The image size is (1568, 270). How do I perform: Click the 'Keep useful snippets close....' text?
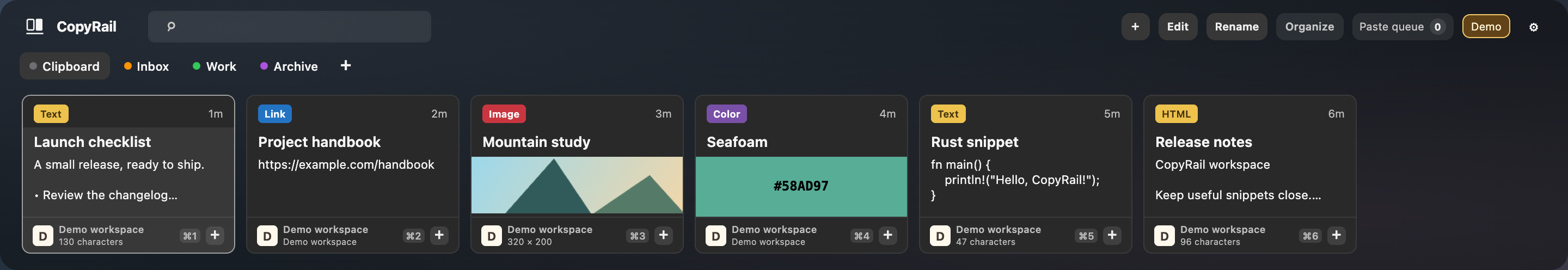pos(1238,195)
